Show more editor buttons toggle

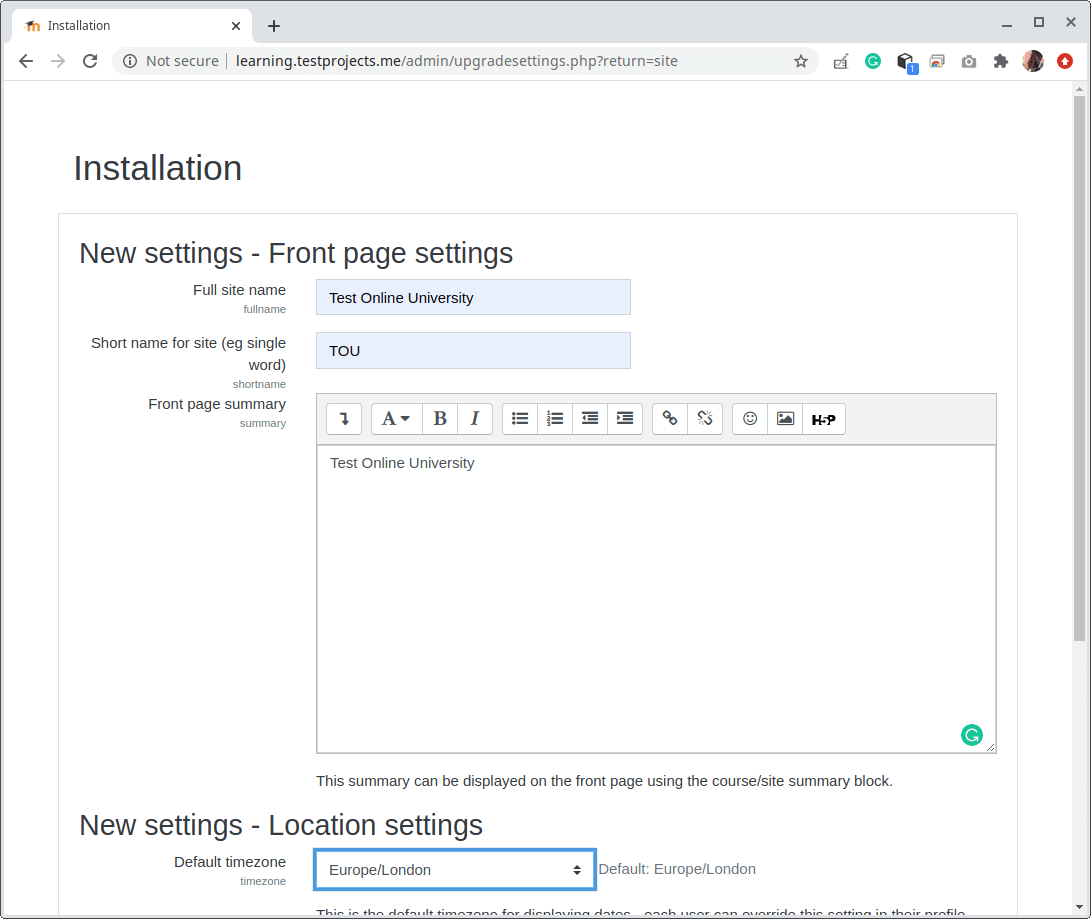coord(344,419)
